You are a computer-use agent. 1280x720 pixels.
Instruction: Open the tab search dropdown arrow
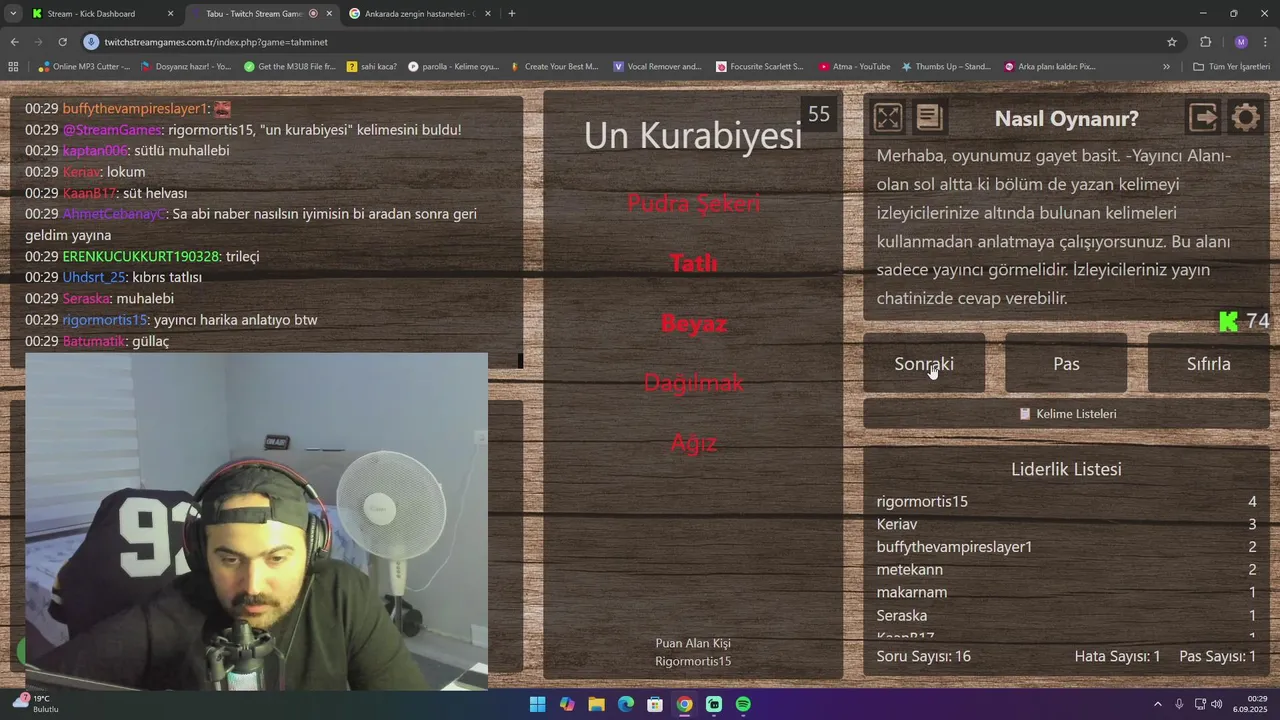[x=13, y=14]
